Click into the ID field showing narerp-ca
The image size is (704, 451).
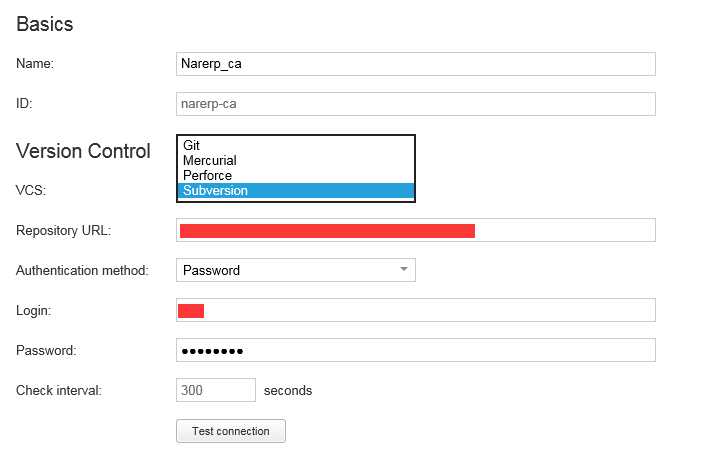pyautogui.click(x=415, y=103)
